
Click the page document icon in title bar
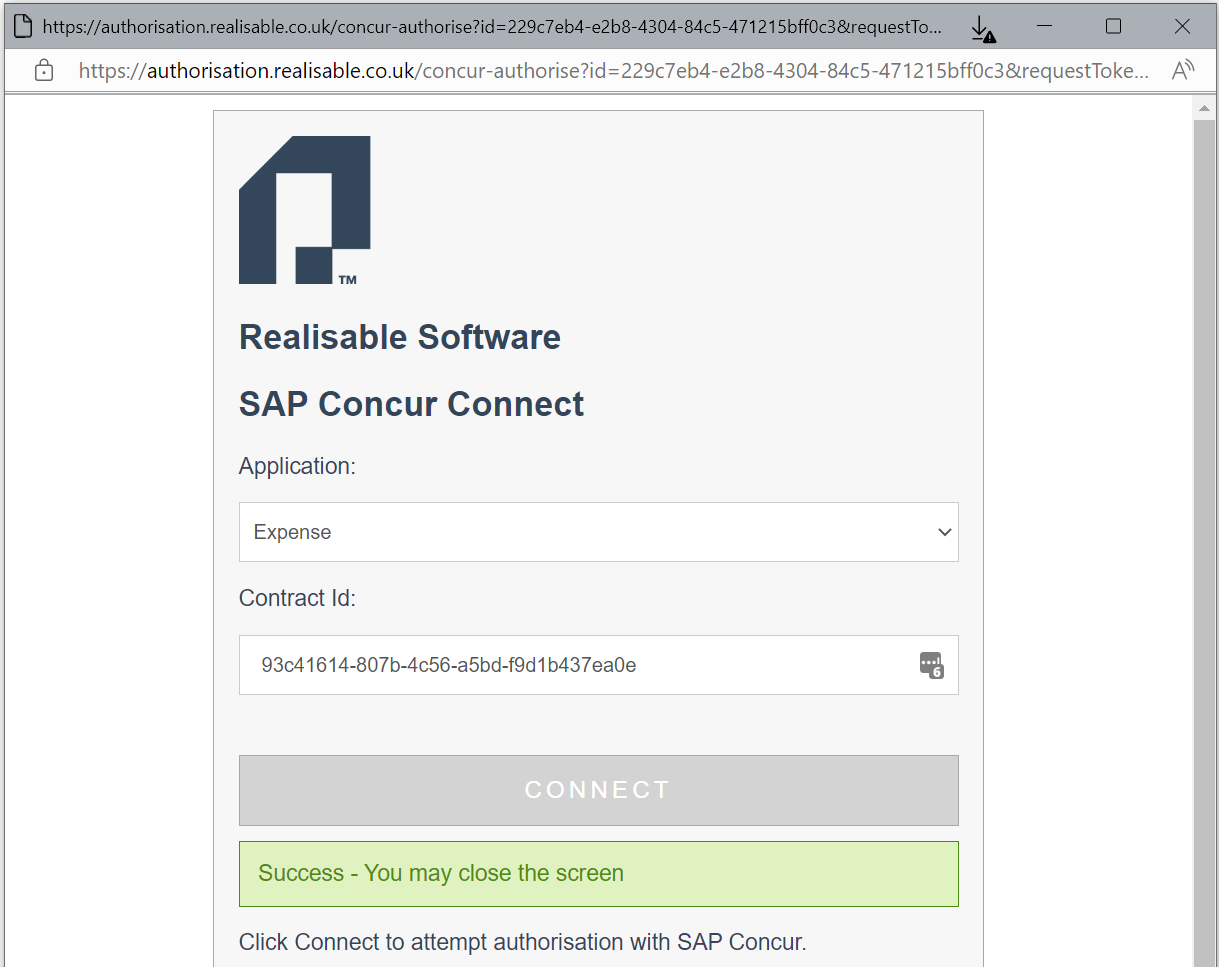(x=22, y=27)
